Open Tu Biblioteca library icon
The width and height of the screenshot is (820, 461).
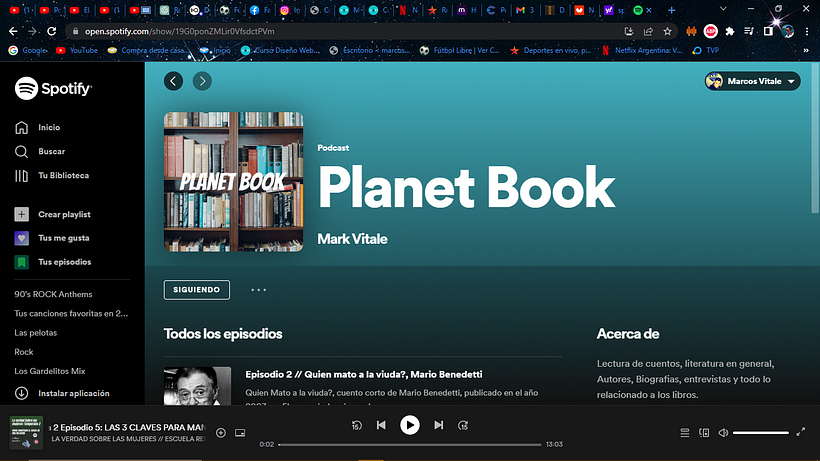tap(21, 176)
